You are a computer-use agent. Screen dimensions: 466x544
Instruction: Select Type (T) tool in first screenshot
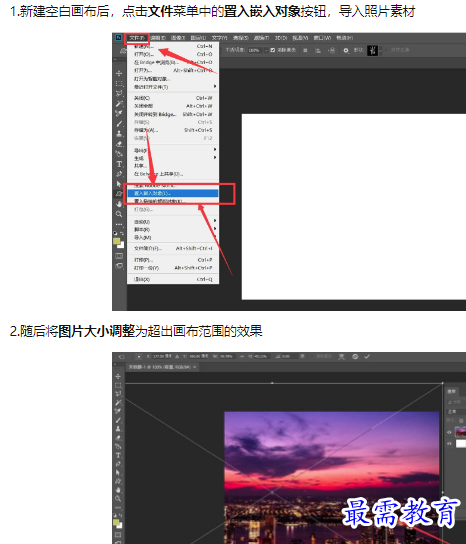pyautogui.click(x=119, y=164)
